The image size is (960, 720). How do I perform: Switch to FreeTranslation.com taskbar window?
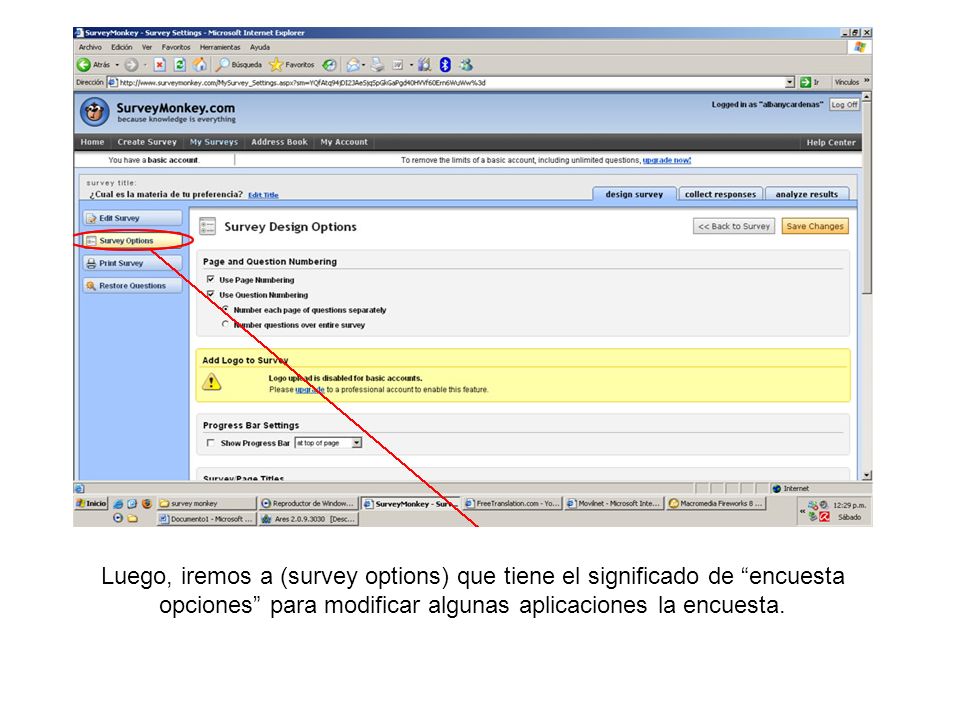click(x=512, y=503)
